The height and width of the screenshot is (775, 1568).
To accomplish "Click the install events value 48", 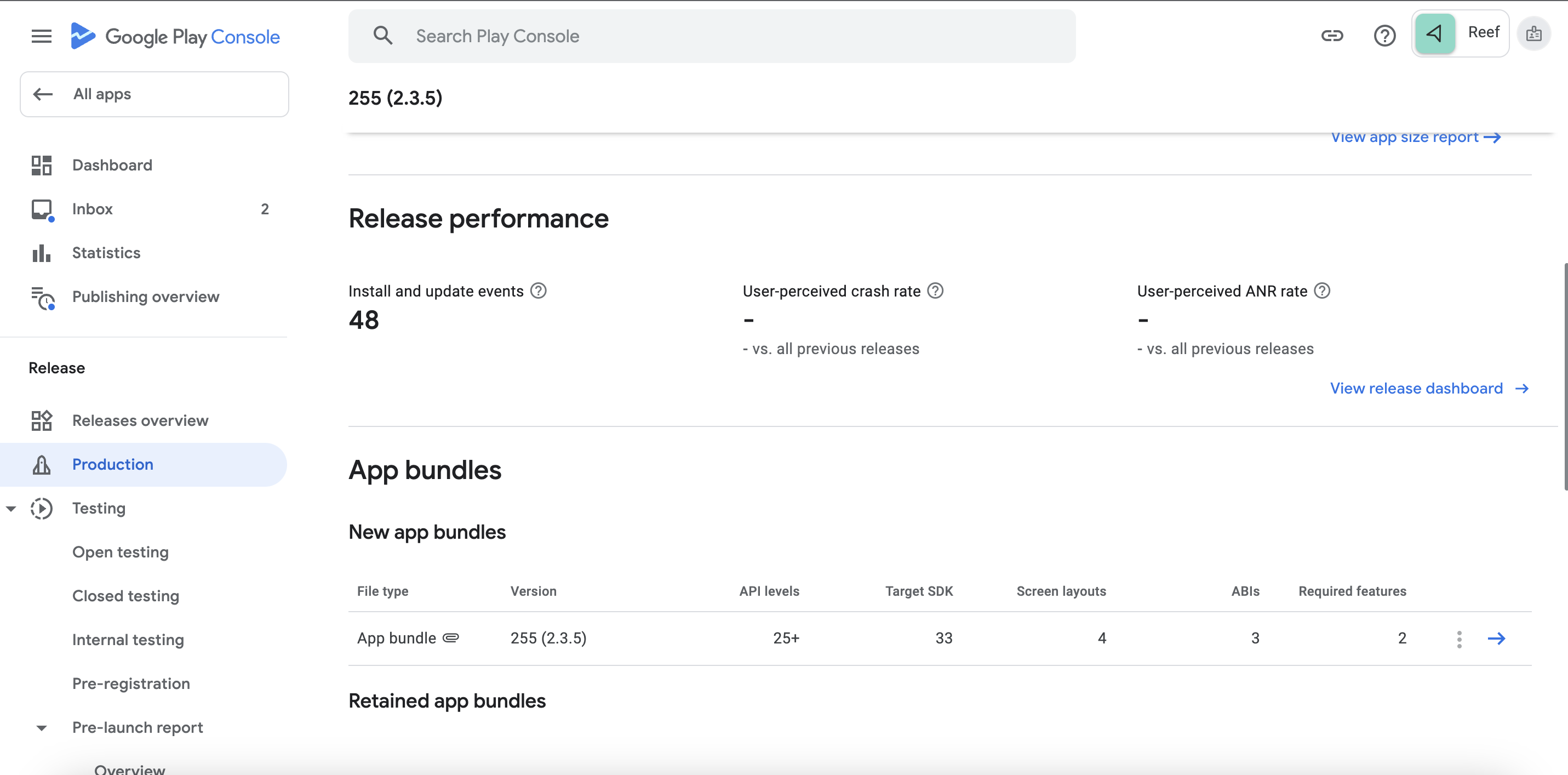I will pyautogui.click(x=363, y=320).
